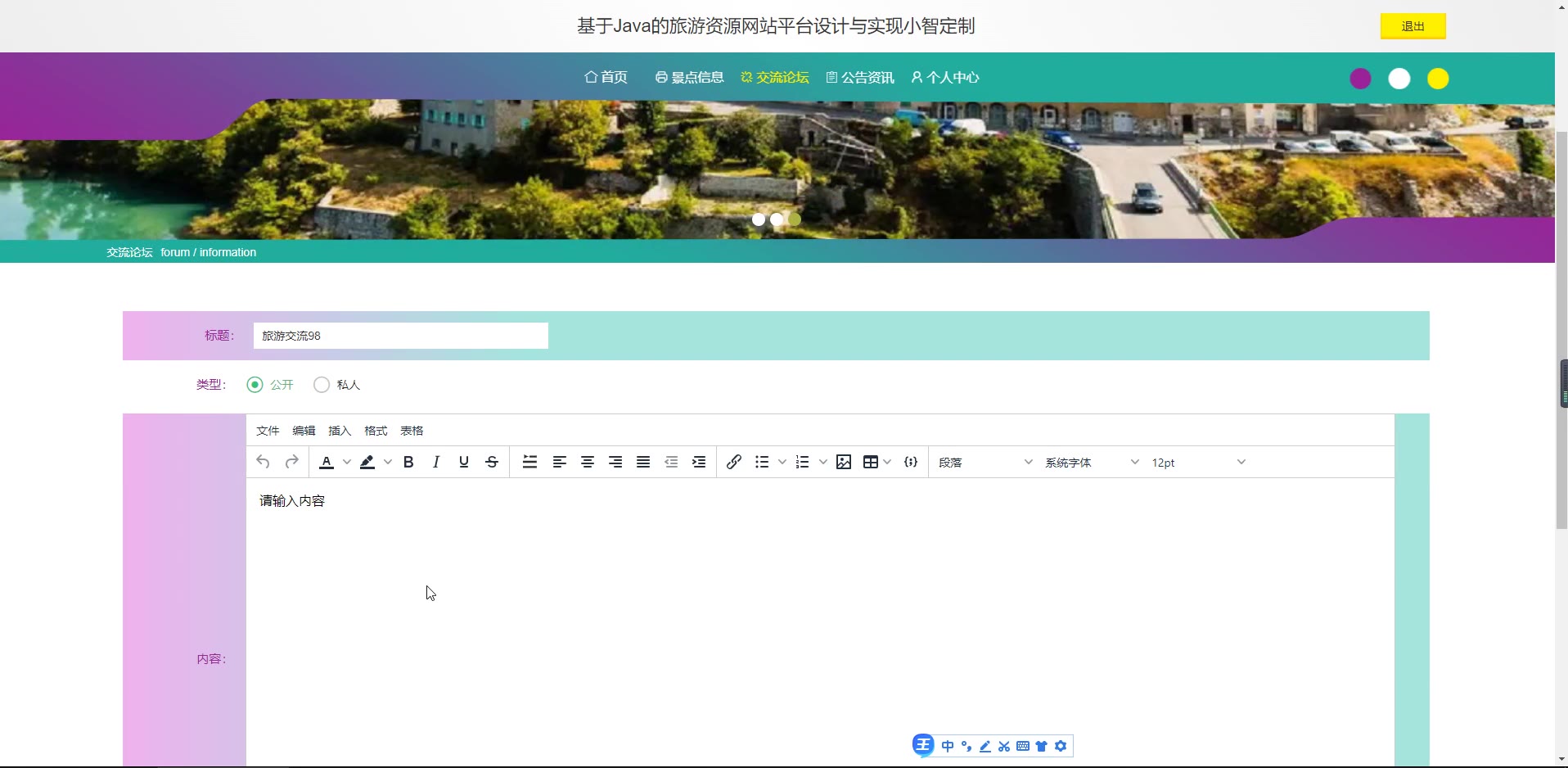
Task: Open the 表格 editor menu
Action: [x=412, y=431]
